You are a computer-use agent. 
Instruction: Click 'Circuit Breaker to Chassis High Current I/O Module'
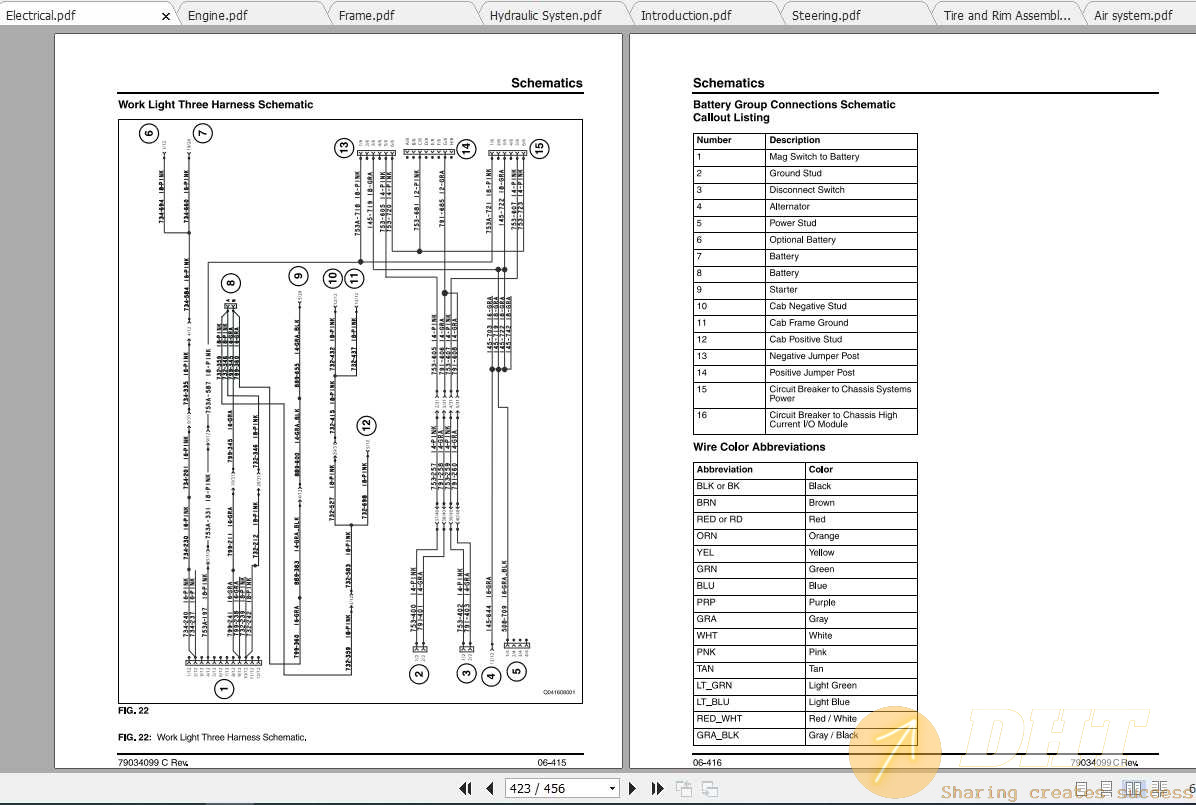click(841, 420)
